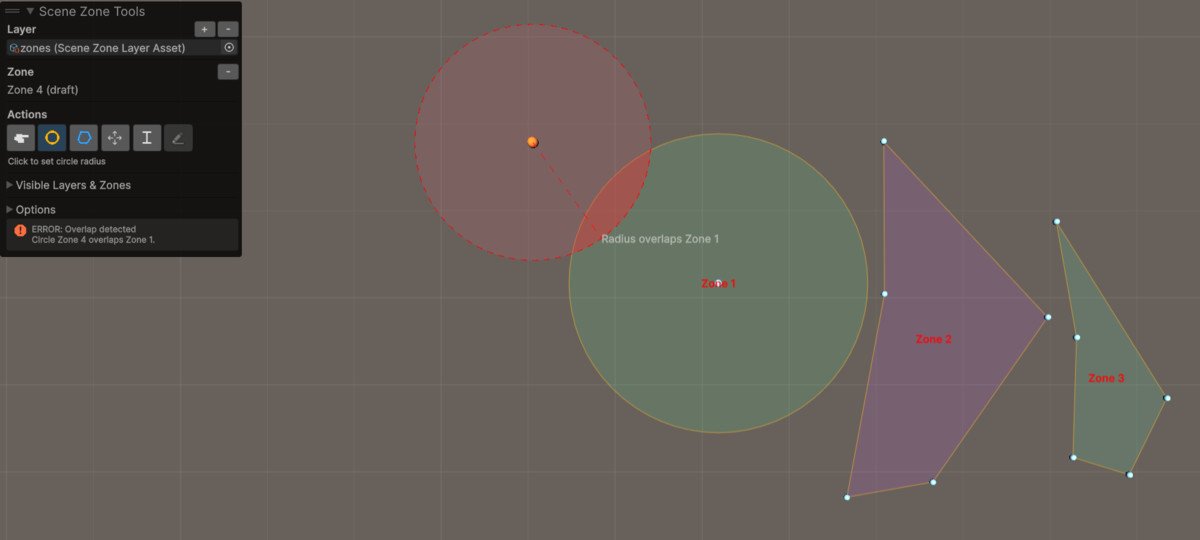The height and width of the screenshot is (540, 1200).
Task: Select the polygon zone tool
Action: coord(84,138)
